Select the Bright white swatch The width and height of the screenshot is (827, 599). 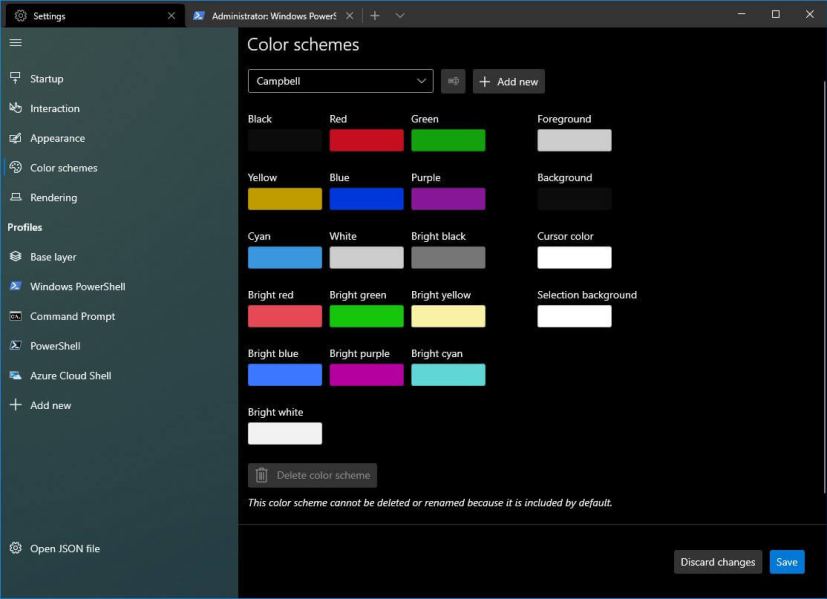pos(285,433)
